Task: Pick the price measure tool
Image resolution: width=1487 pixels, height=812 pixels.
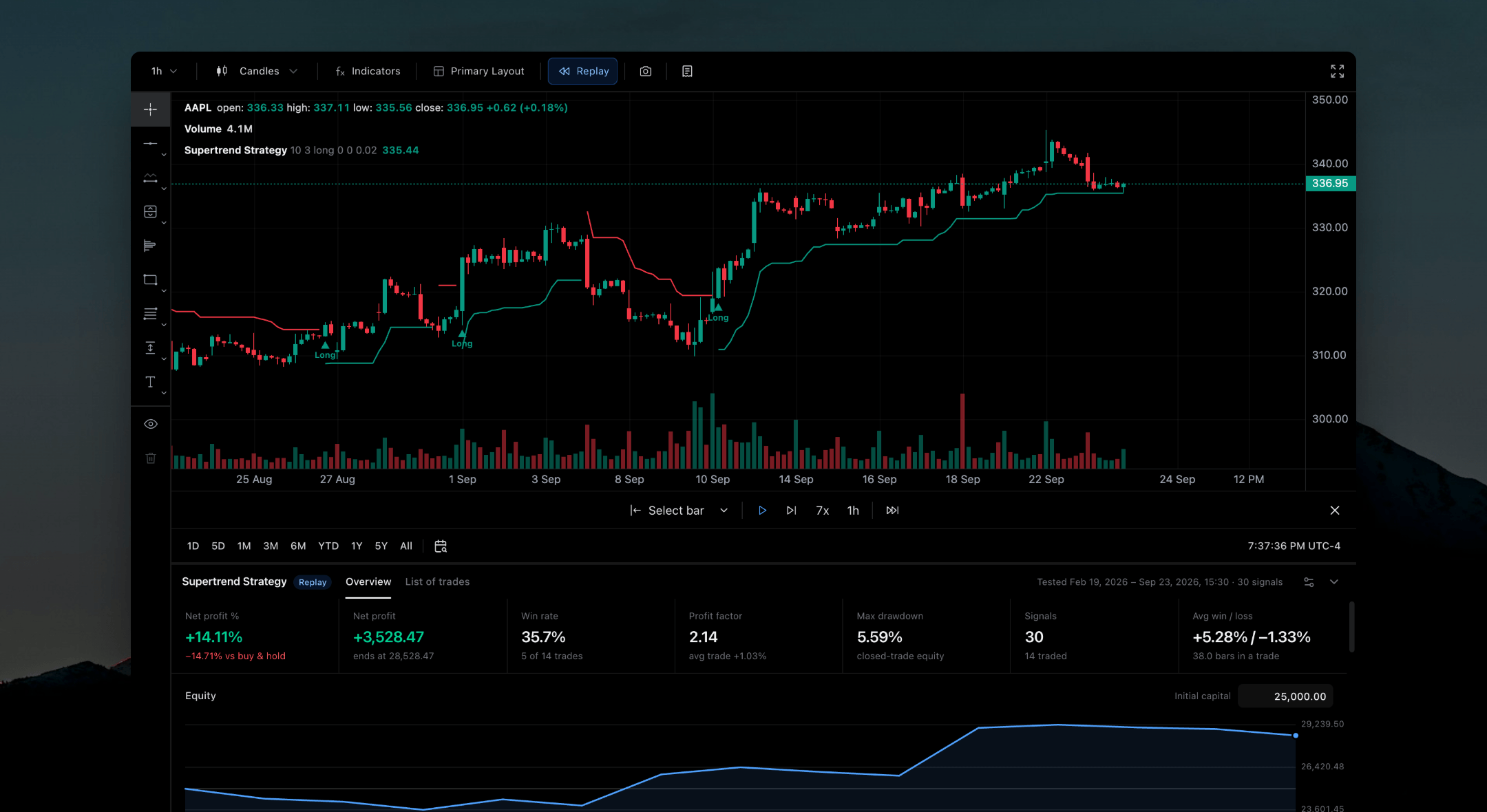Action: 150,348
